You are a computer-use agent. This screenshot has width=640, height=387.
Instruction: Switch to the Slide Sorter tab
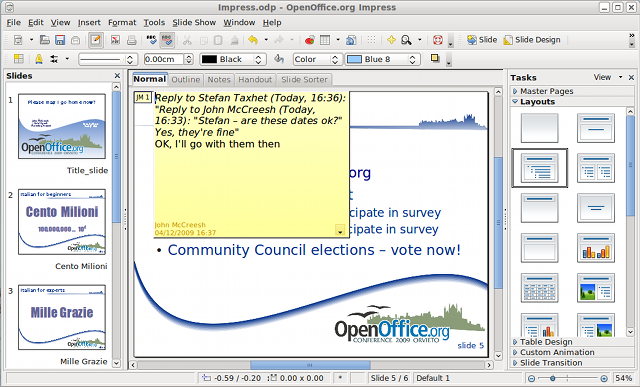[x=304, y=80]
